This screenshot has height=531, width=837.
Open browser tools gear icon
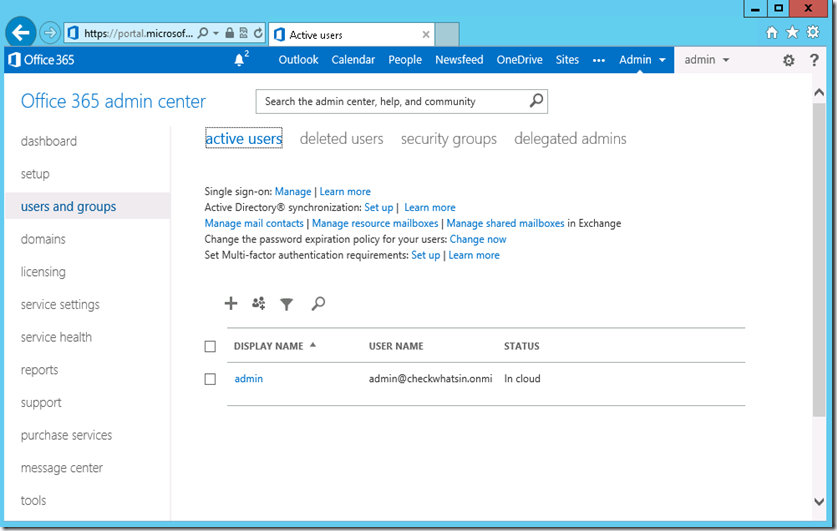coord(813,32)
